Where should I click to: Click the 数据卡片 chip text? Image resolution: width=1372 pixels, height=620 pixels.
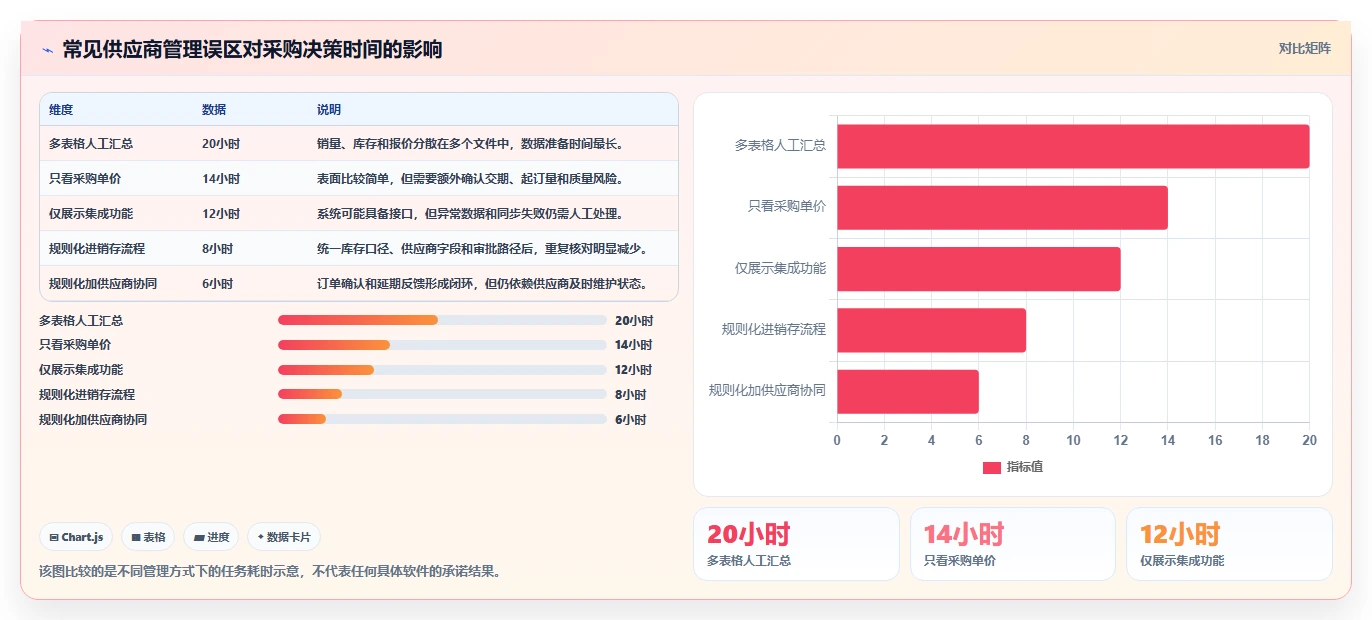pos(288,537)
